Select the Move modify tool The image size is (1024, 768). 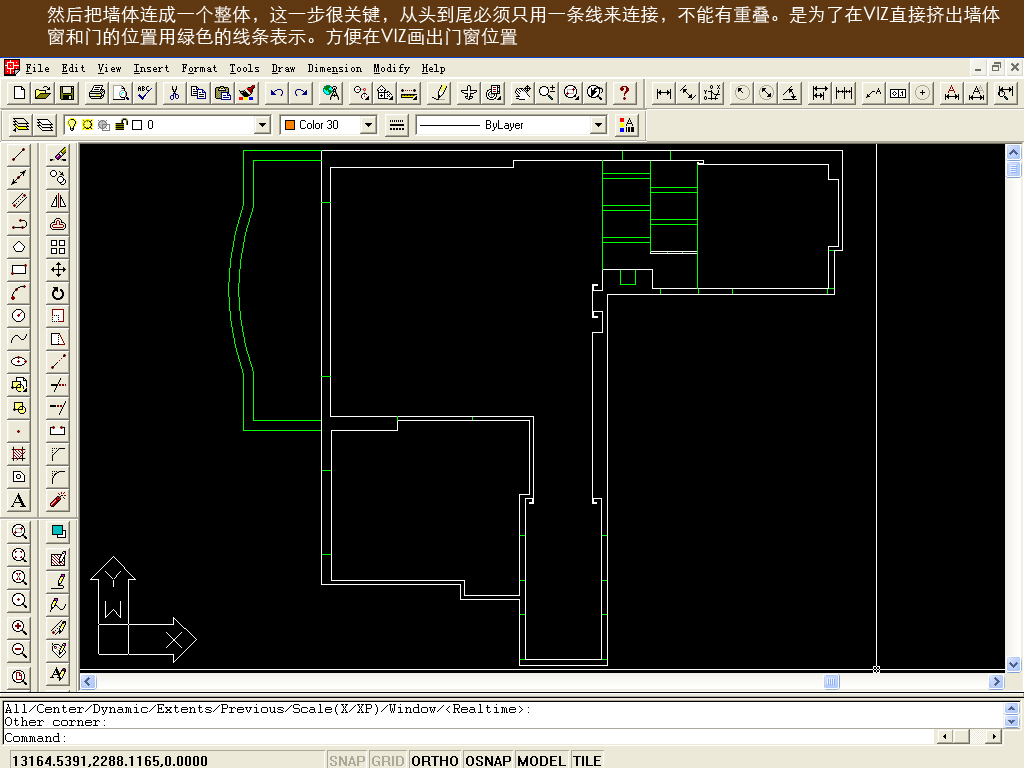point(58,270)
